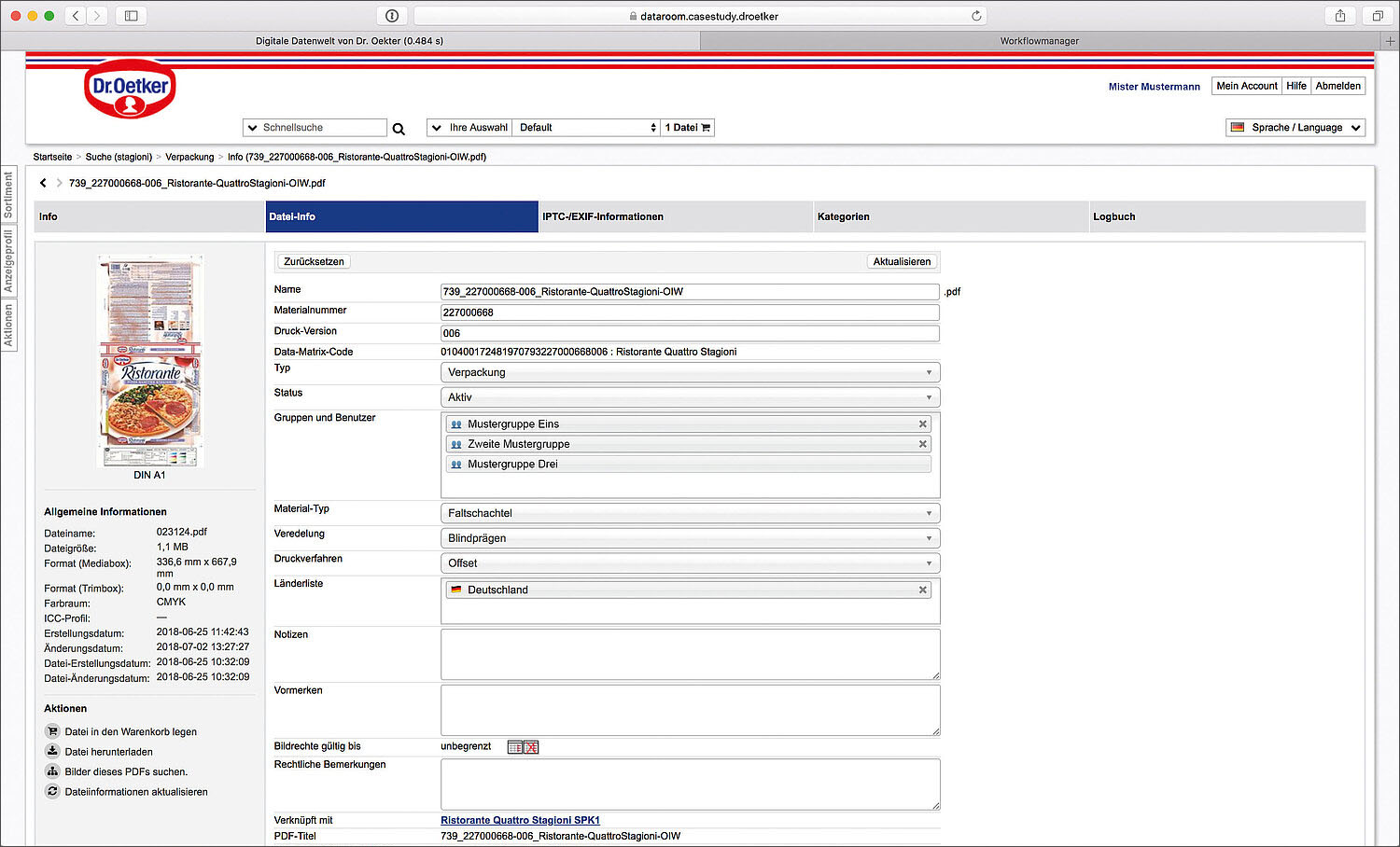This screenshot has height=847, width=1400.
Task: Click the refresh icon for Dateiinformationen aktualisieren
Action: [52, 791]
